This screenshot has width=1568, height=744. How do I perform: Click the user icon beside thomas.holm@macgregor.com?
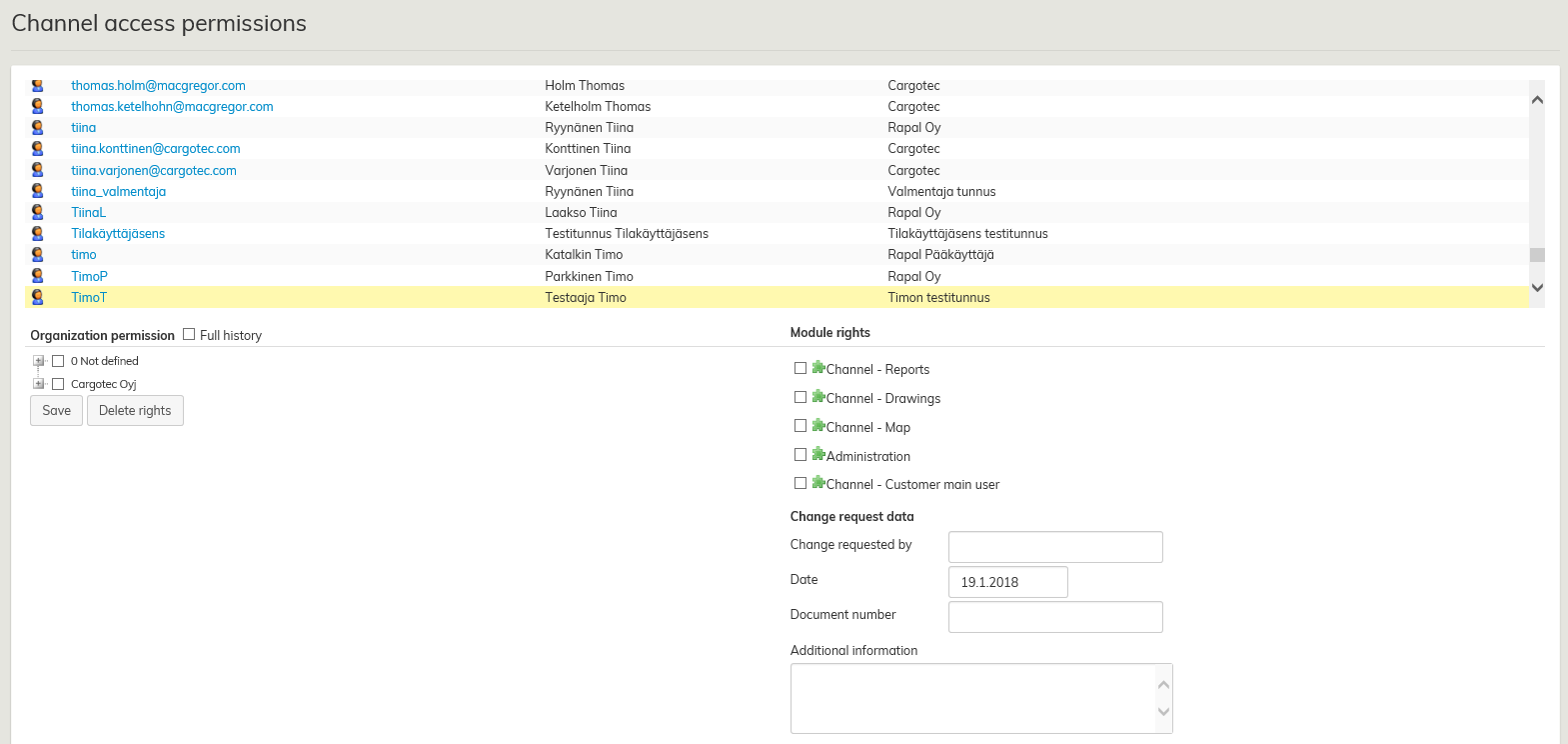point(38,86)
